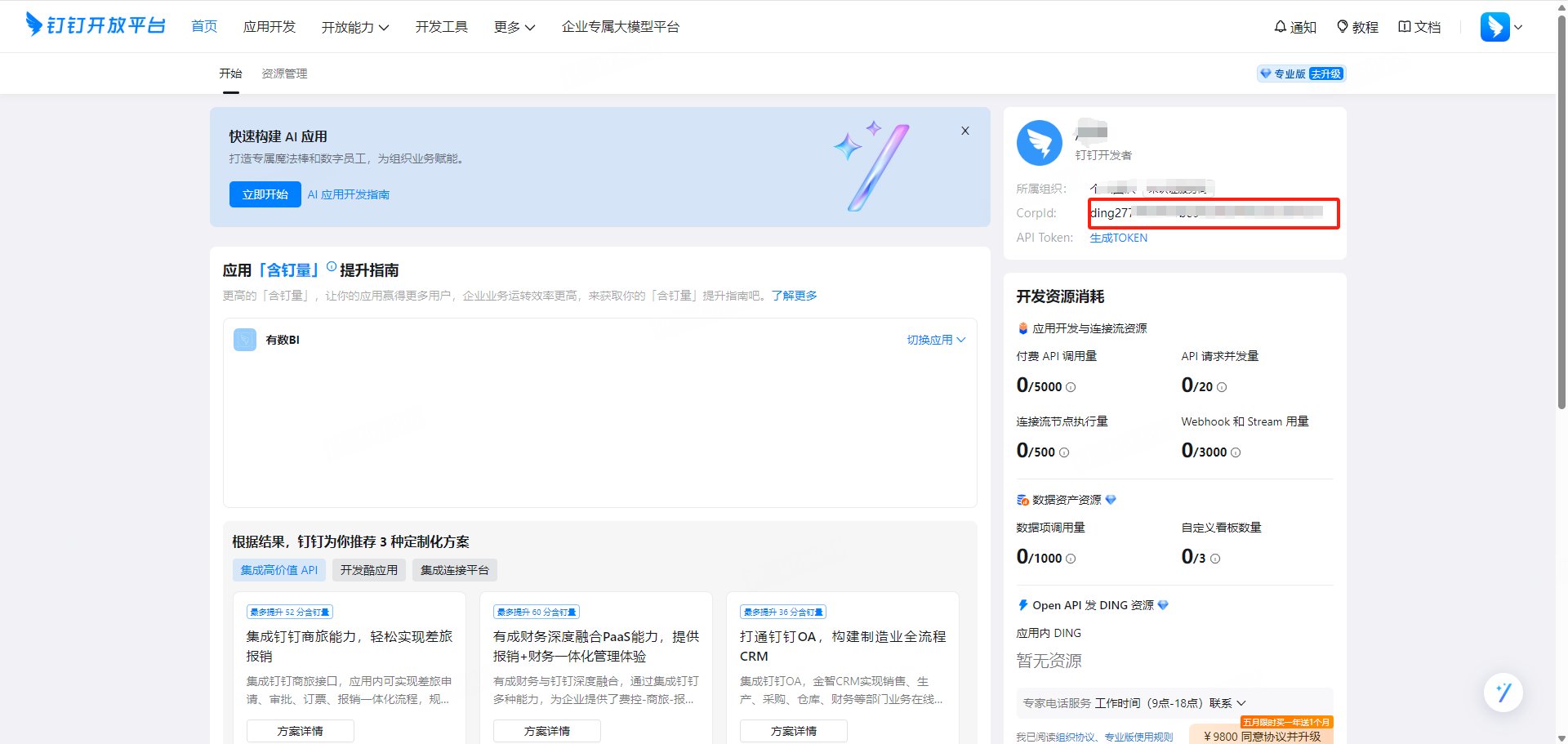The width and height of the screenshot is (1568, 744).
Task: Select the 集成连接平台 tab
Action: click(454, 570)
